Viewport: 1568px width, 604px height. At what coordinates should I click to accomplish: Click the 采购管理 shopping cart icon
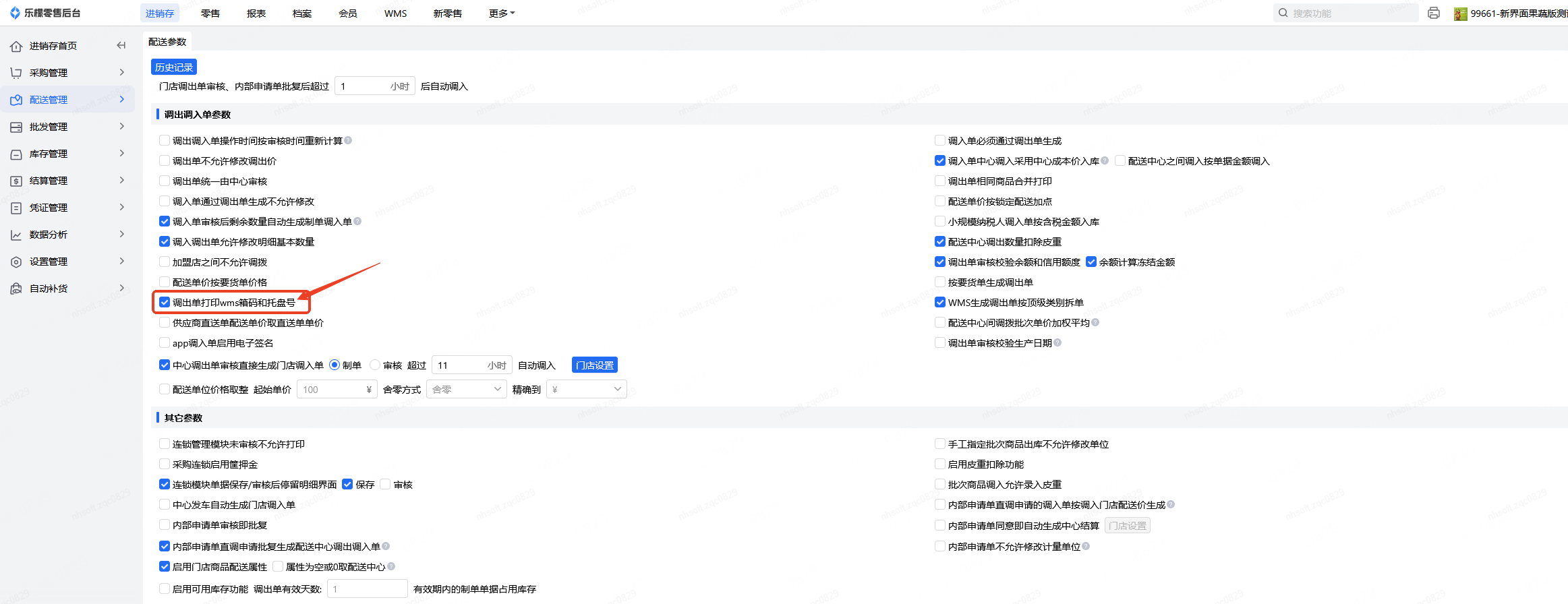[x=16, y=73]
